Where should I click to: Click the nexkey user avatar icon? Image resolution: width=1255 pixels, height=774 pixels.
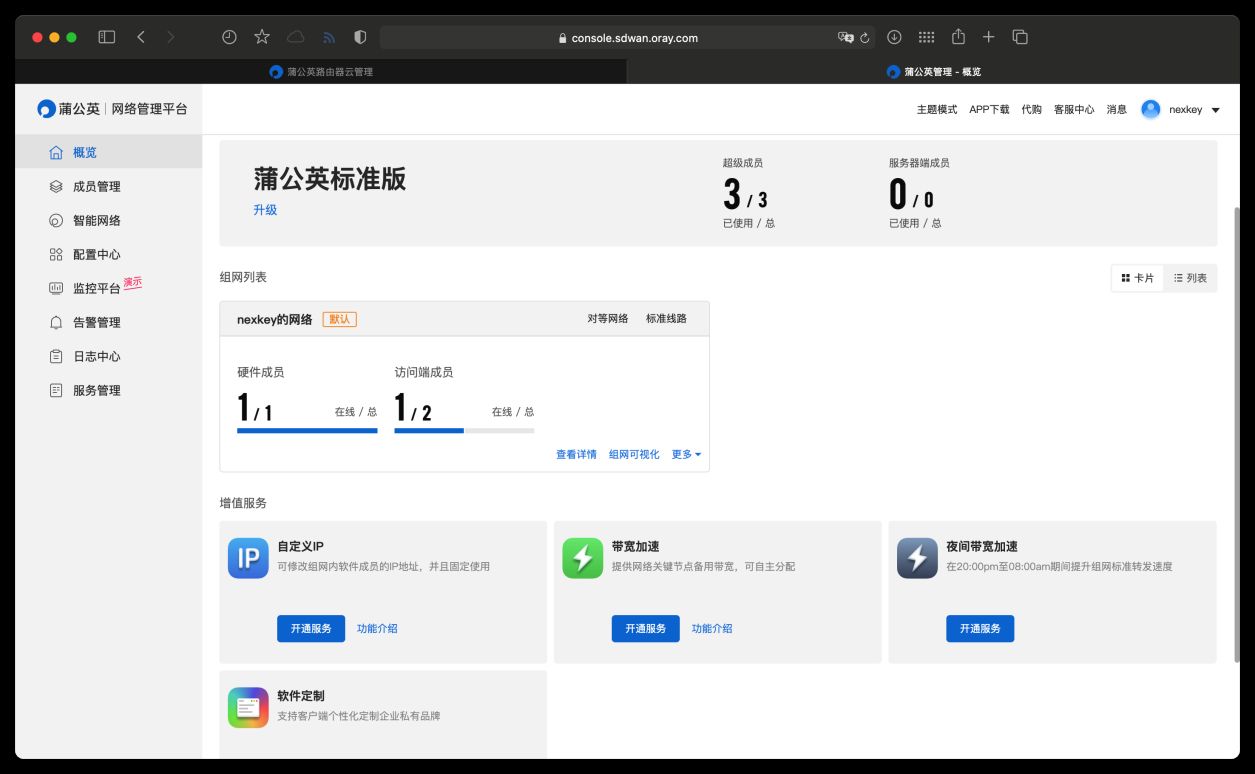pyautogui.click(x=1151, y=109)
